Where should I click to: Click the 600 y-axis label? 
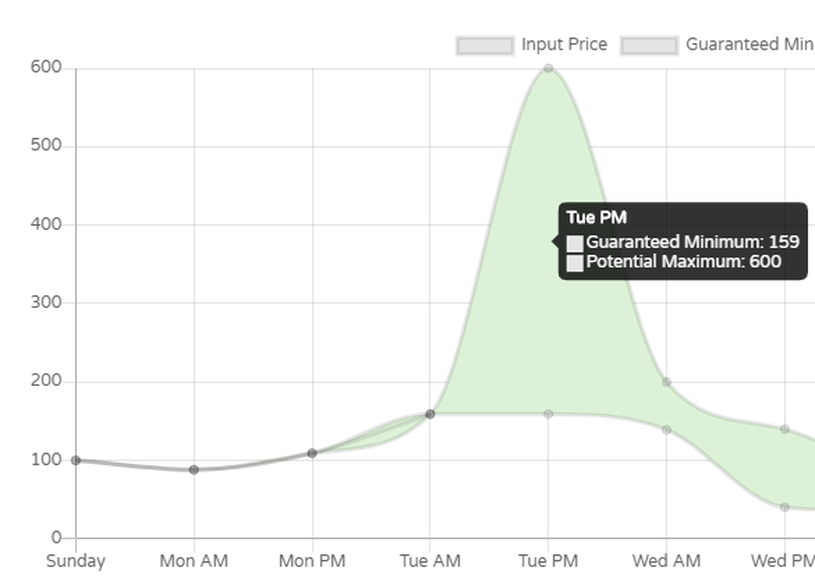(x=46, y=68)
